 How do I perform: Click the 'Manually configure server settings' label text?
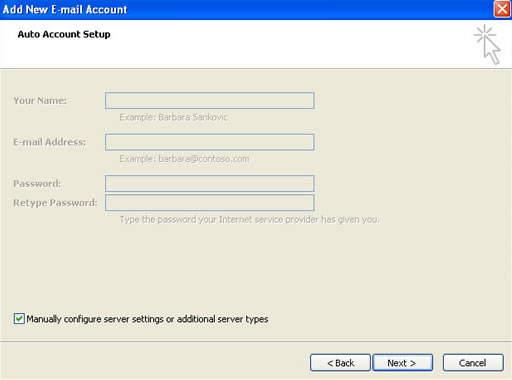click(x=147, y=319)
